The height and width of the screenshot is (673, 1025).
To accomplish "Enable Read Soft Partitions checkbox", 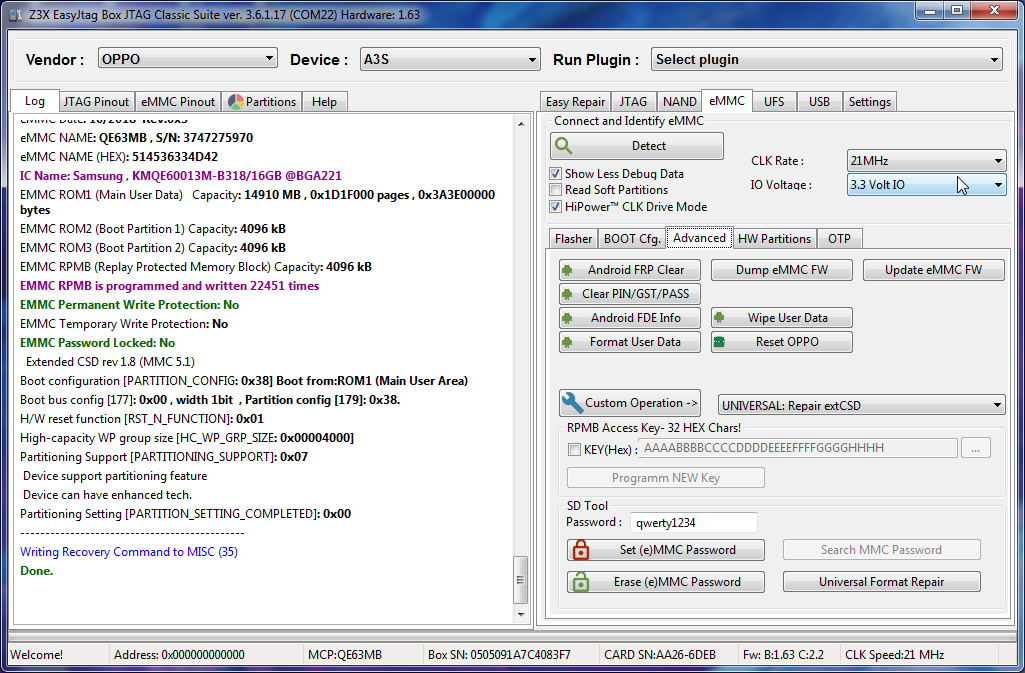I will pos(556,190).
